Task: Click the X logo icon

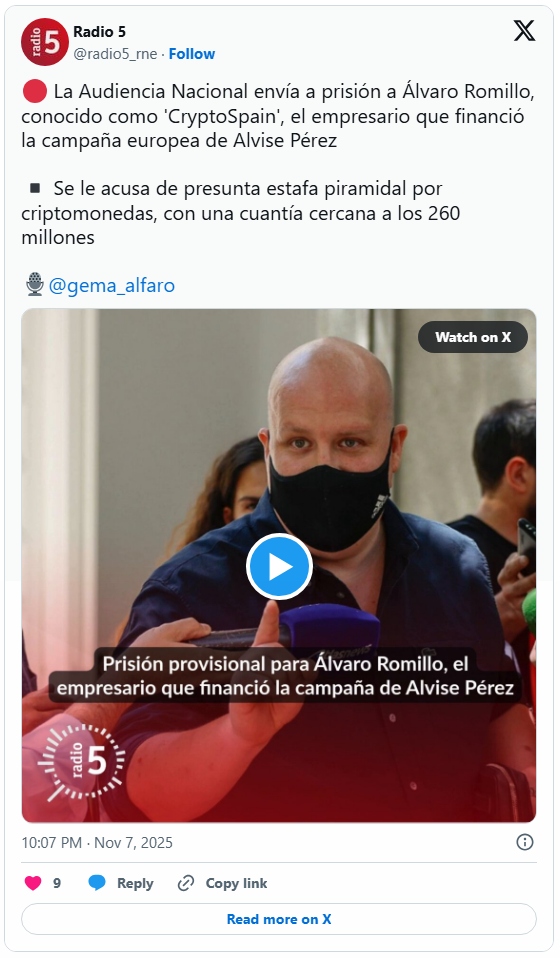Action: (524, 31)
